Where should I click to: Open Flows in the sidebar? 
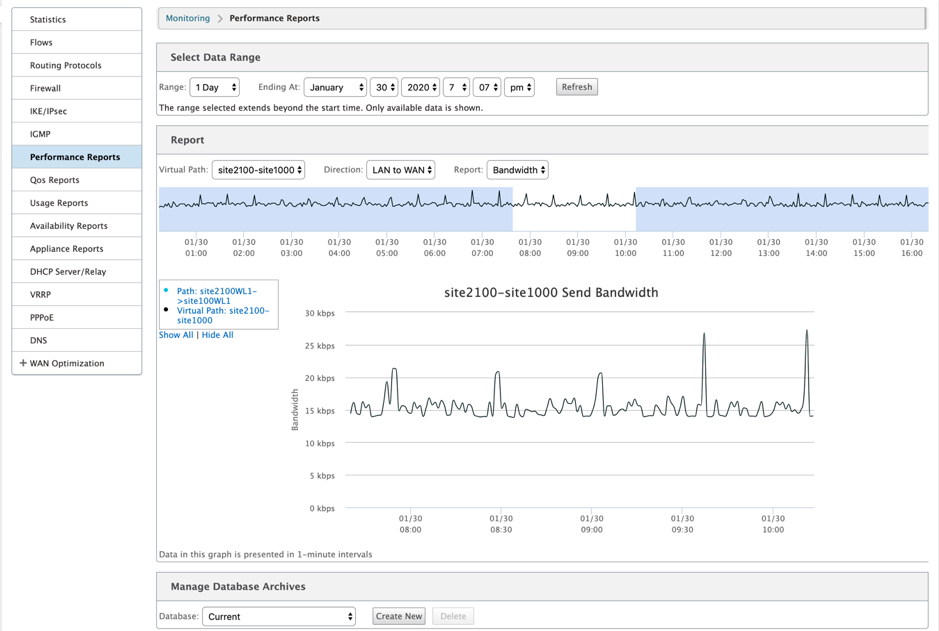point(77,43)
